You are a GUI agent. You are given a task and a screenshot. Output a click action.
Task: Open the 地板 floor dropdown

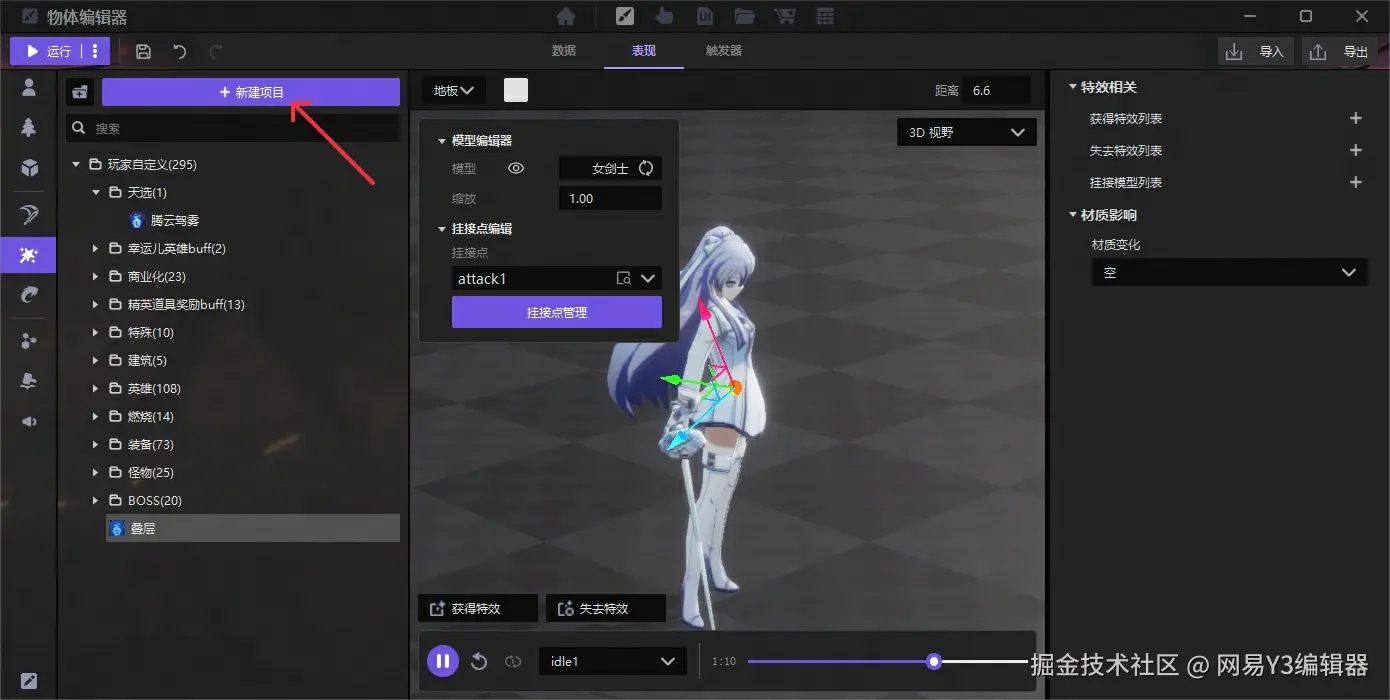[x=454, y=90]
